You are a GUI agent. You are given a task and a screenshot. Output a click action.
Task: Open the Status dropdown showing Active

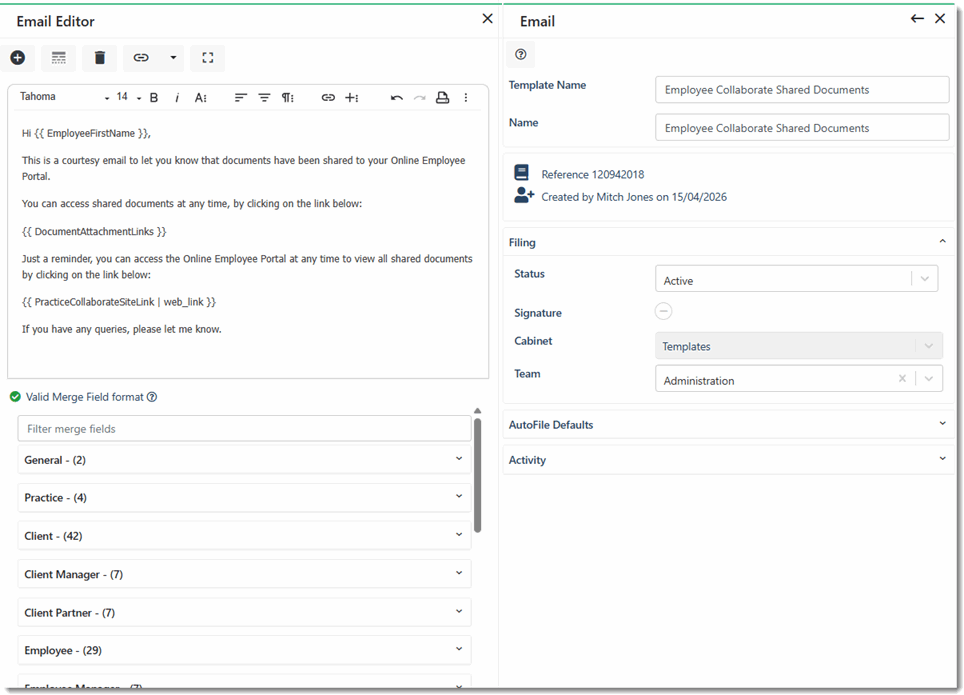pos(797,280)
